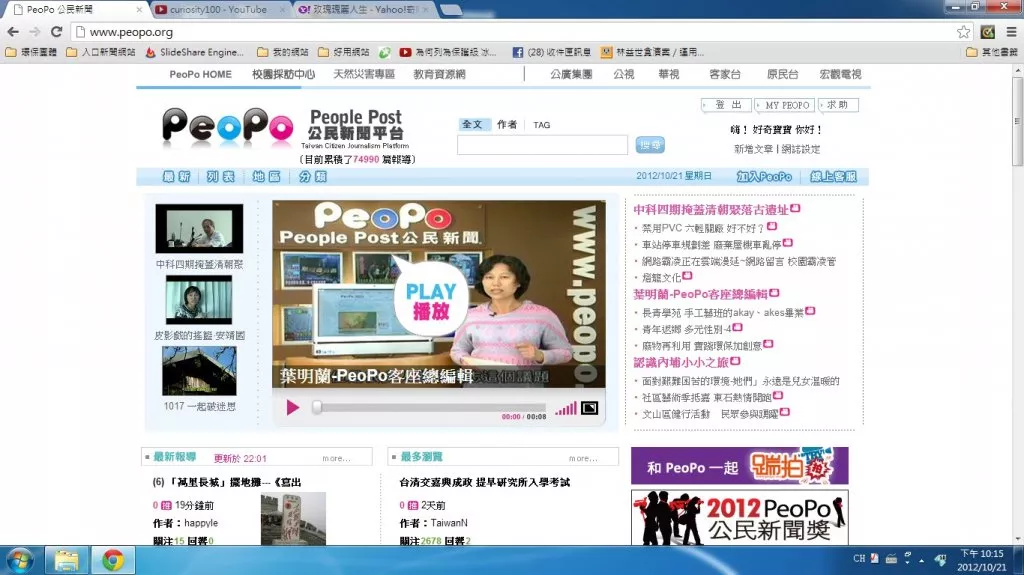The height and width of the screenshot is (575, 1024).
Task: Open 原民台 link
Action: 782,74
